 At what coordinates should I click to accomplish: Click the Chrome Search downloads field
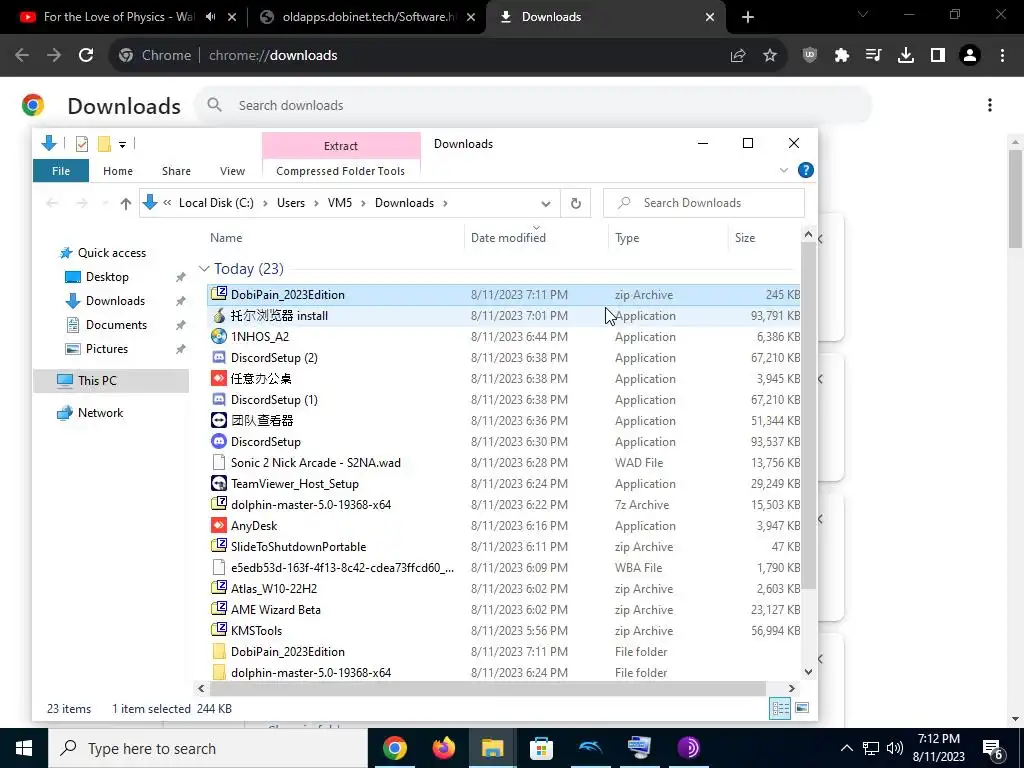pyautogui.click(x=533, y=105)
